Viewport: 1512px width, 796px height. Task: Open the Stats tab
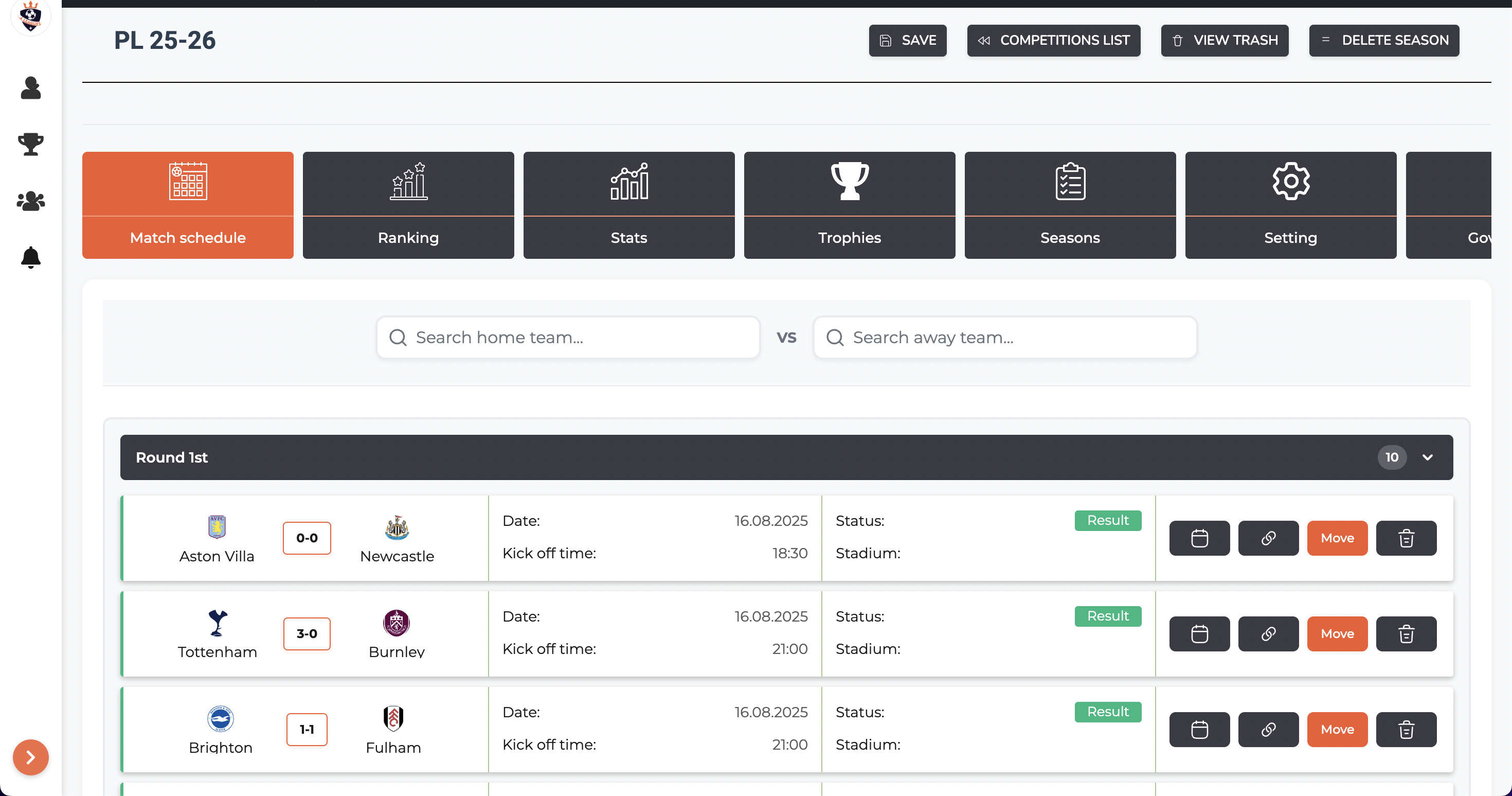coord(628,205)
